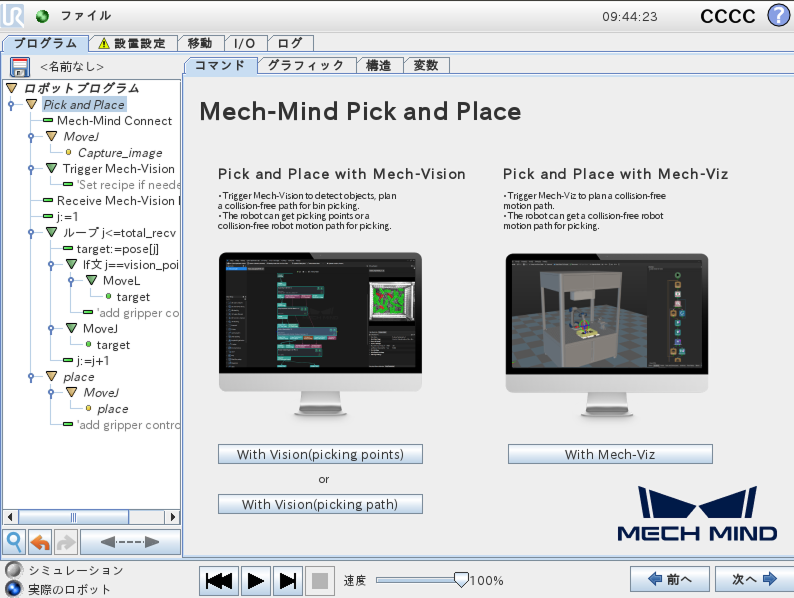Select the Capture_image waypoint icon
This screenshot has width=794, height=598.
click(68, 152)
